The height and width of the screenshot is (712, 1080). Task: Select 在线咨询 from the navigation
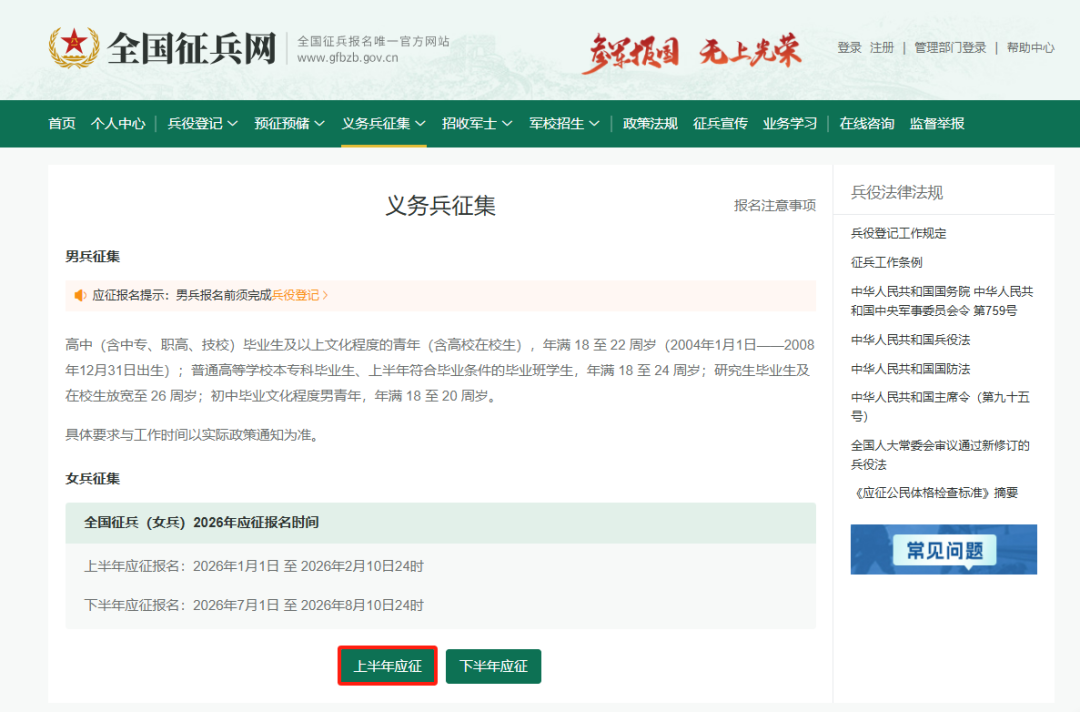pyautogui.click(x=866, y=123)
